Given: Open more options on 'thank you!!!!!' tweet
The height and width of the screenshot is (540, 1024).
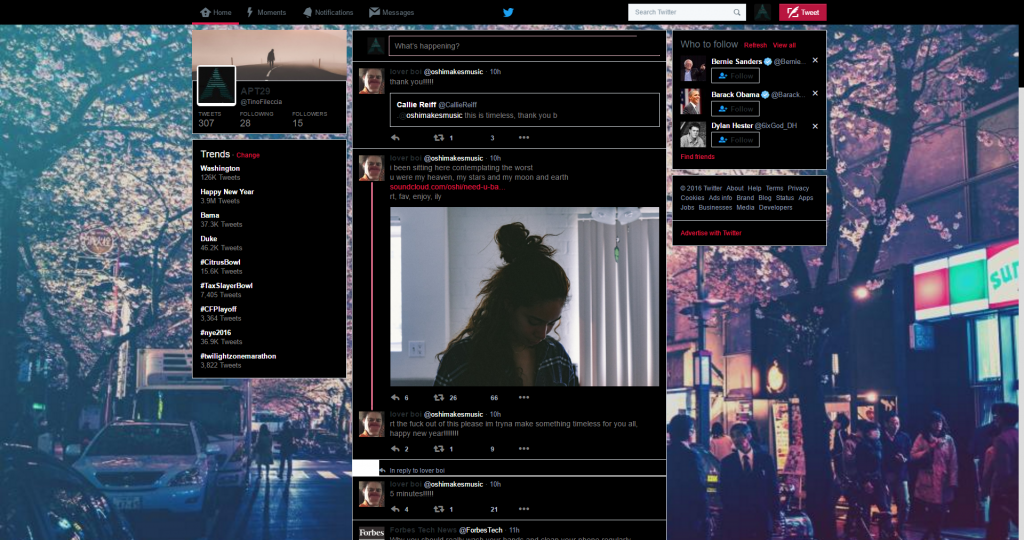Looking at the screenshot, I should pos(524,138).
